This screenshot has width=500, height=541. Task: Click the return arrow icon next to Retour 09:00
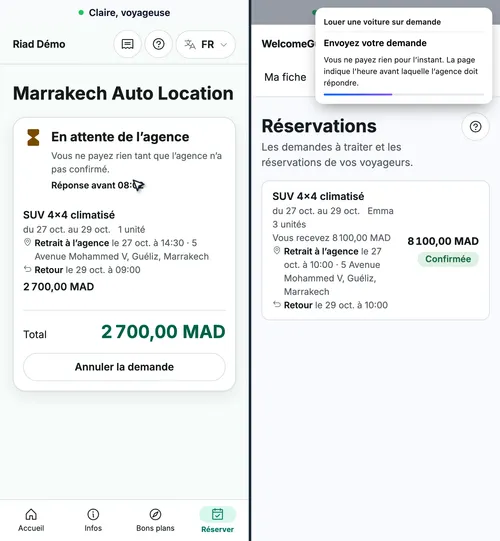pos(28,269)
